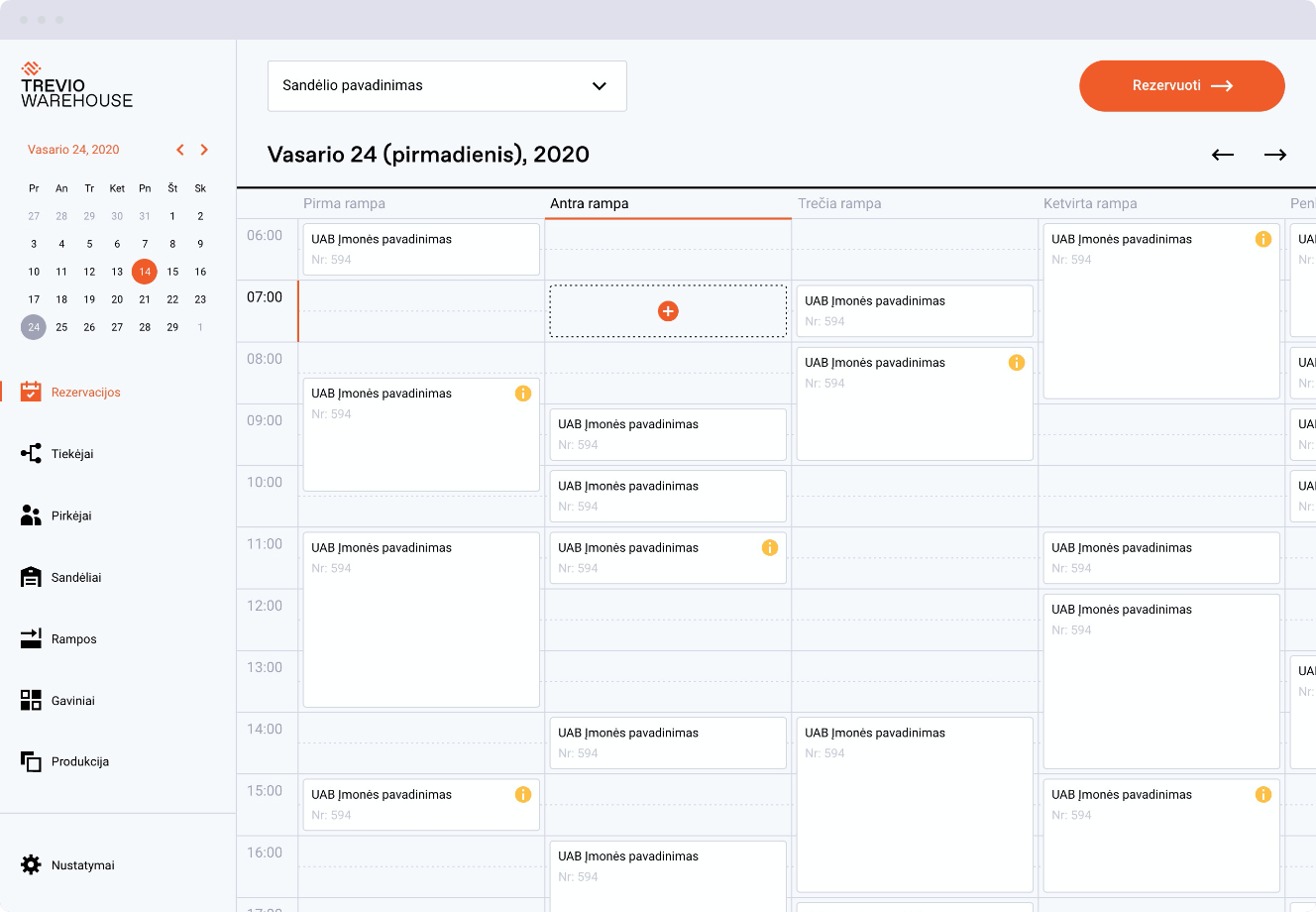Select the Antra rampa column tab
Viewport: 1316px width, 912px height.
(x=590, y=203)
